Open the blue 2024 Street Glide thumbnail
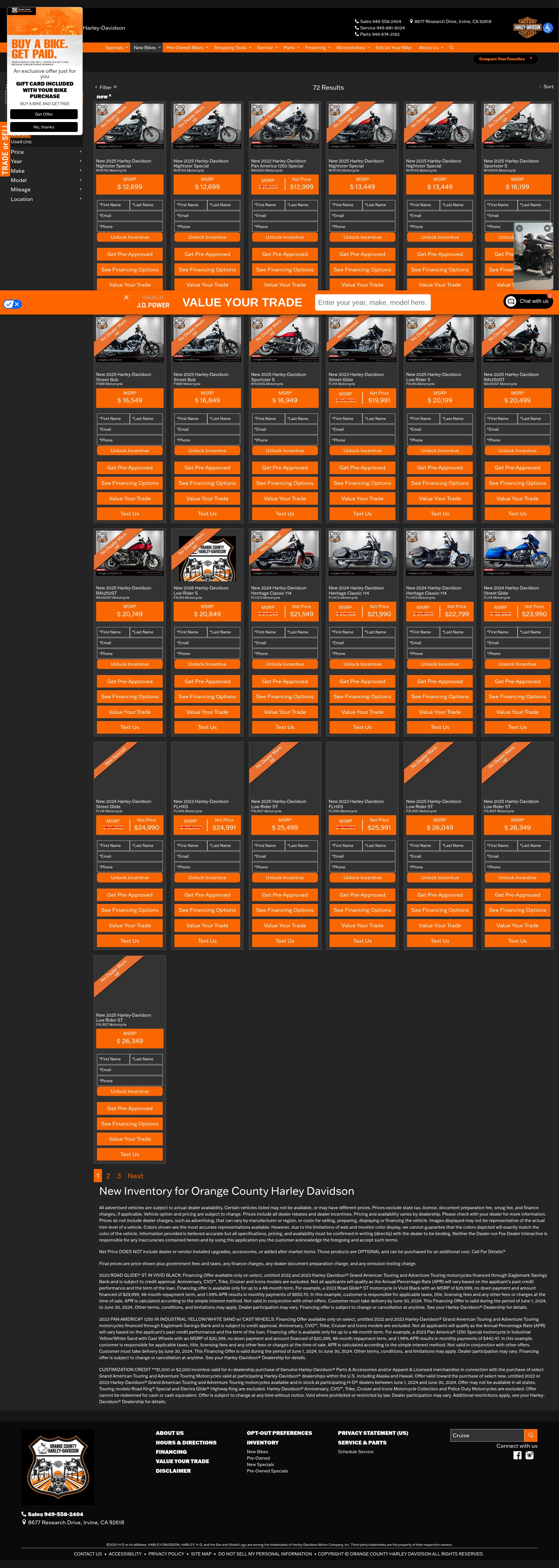Screen dimensions: 559x1568 click(x=518, y=553)
